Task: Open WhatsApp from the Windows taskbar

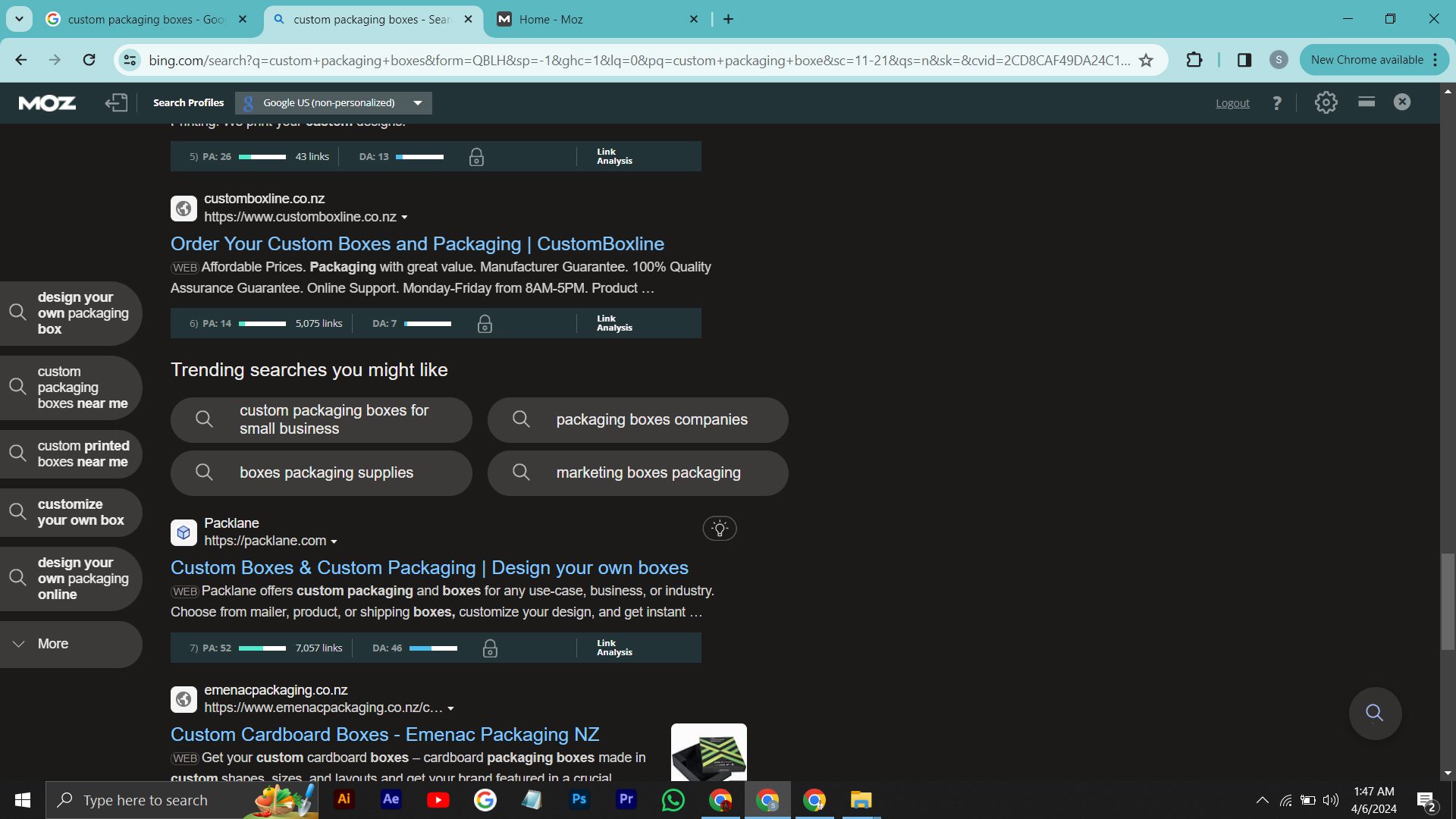Action: click(673, 800)
